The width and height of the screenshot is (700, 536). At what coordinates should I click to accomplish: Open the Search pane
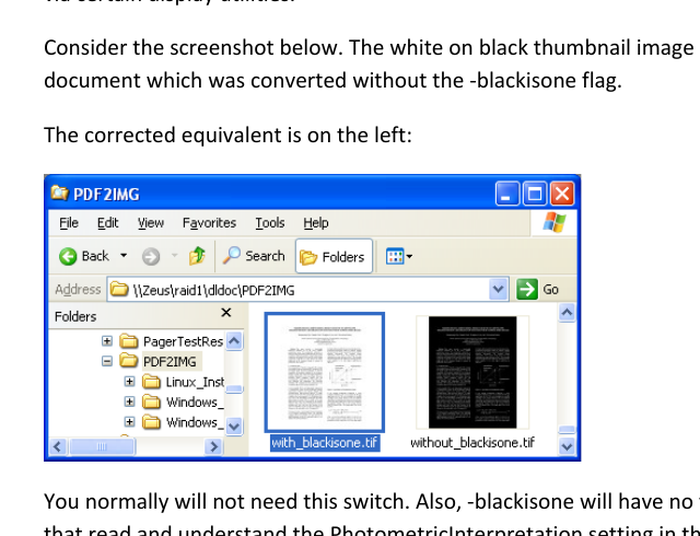coord(254,256)
